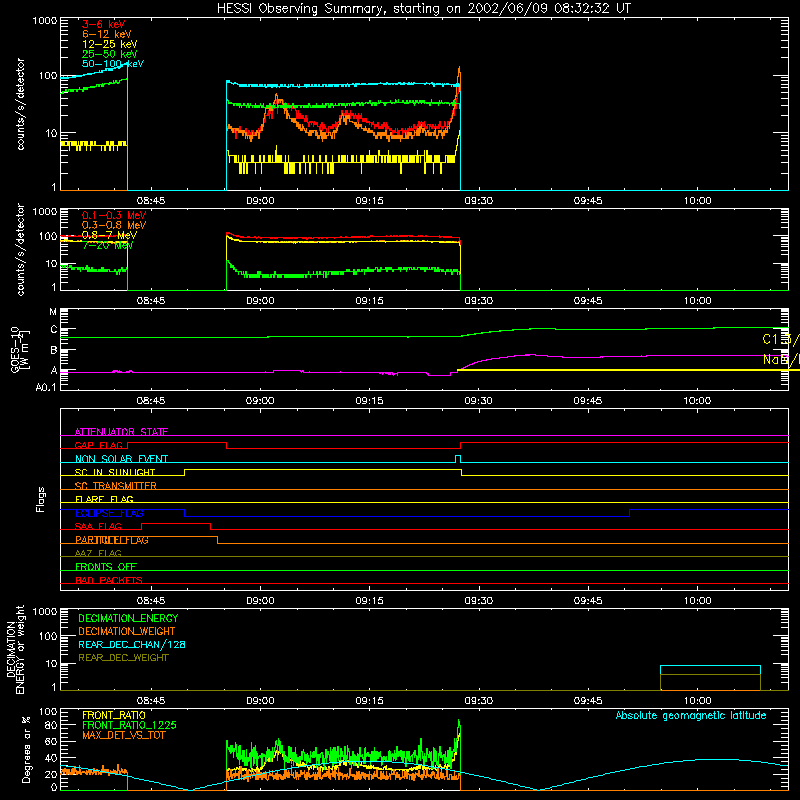Viewport: 800px width, 800px height.
Task: Select the NON_SOLAR_EVENT flag label
Action: 121,459
